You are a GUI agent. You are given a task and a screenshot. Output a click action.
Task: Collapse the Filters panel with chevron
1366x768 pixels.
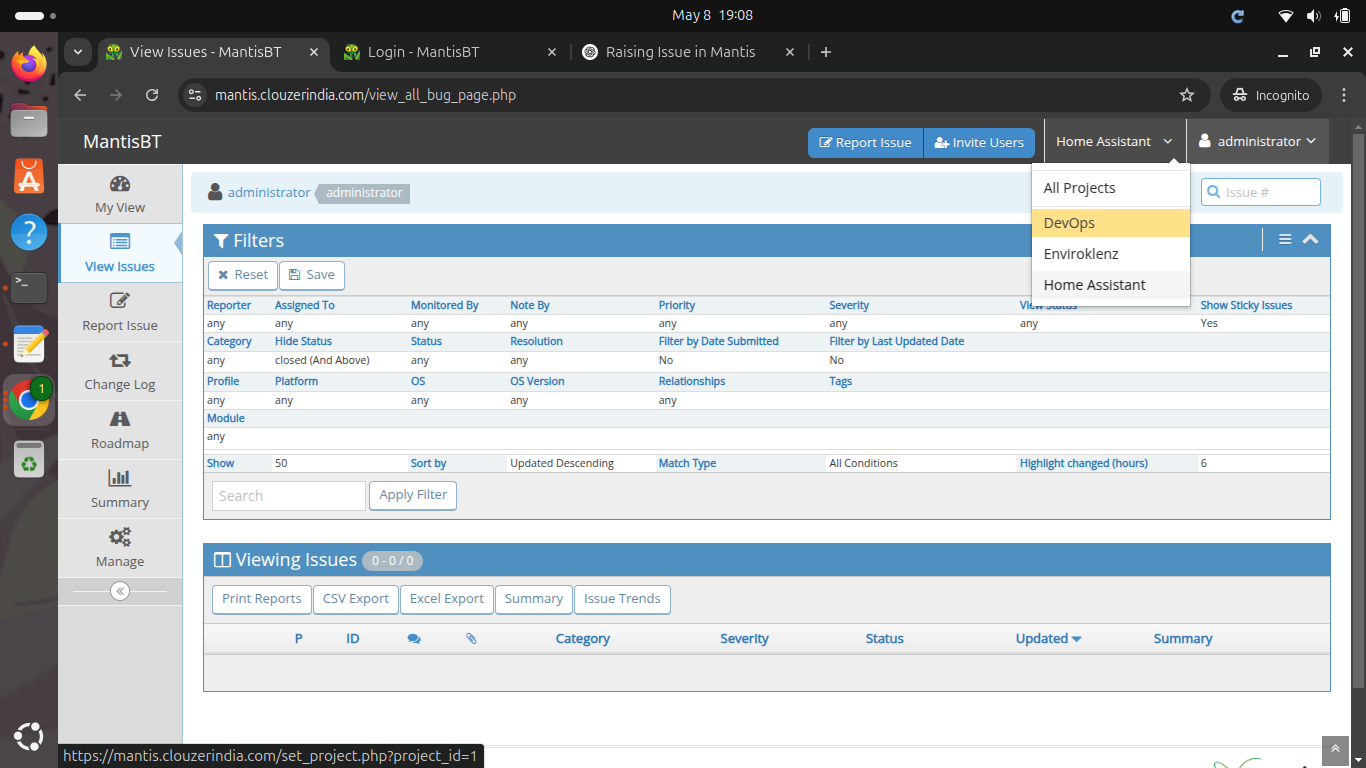tap(1310, 240)
